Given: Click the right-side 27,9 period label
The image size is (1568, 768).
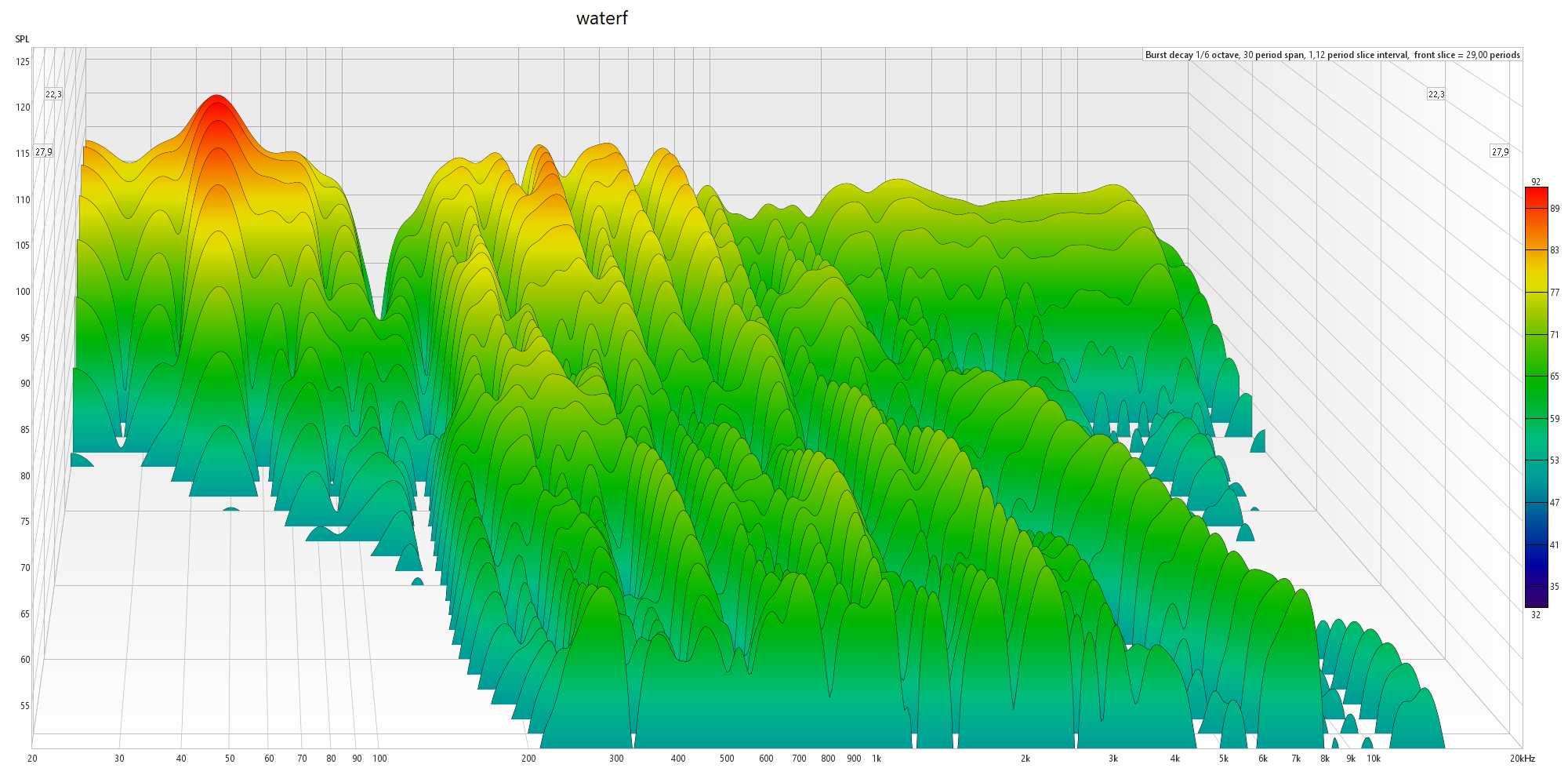Looking at the screenshot, I should (1500, 152).
